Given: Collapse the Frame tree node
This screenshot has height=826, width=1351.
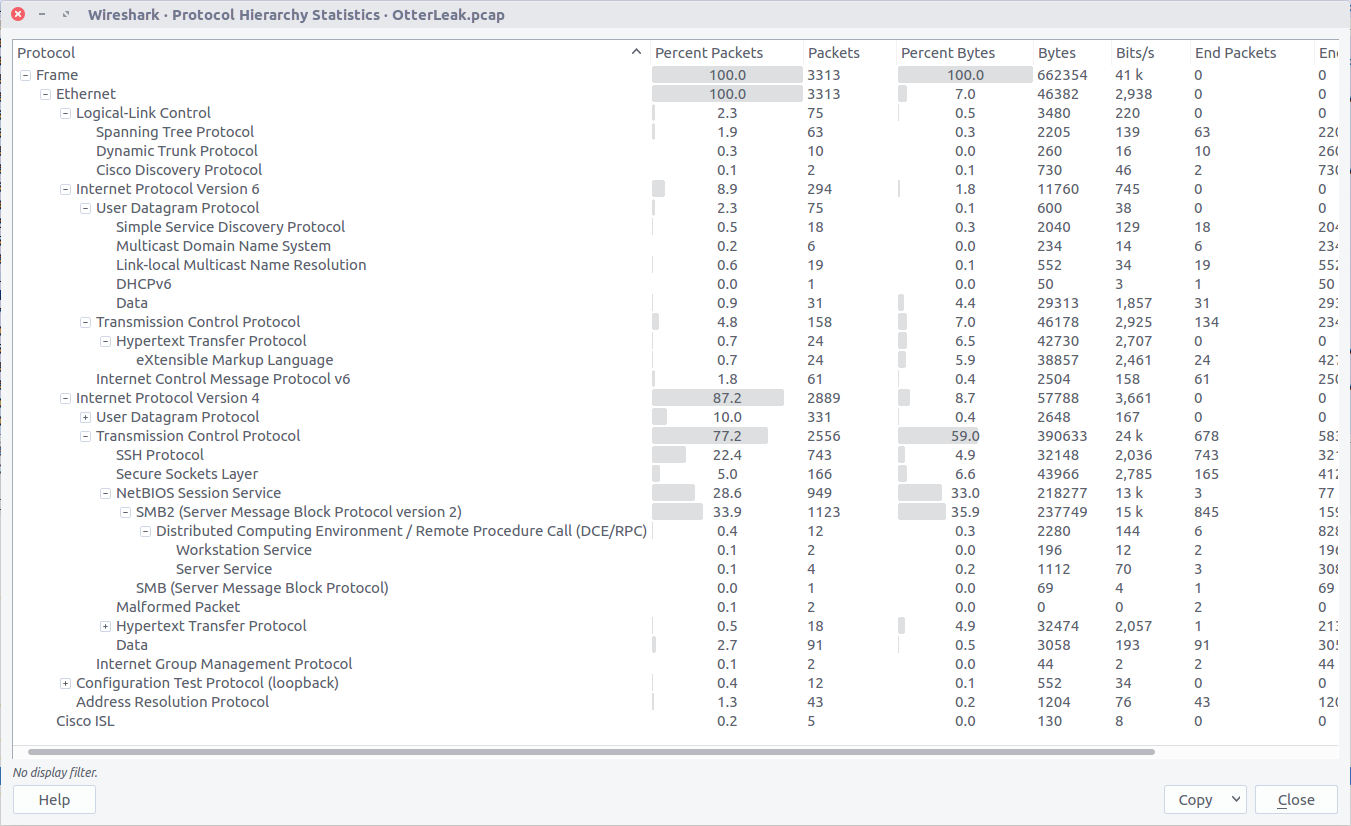Looking at the screenshot, I should pyautogui.click(x=25, y=75).
